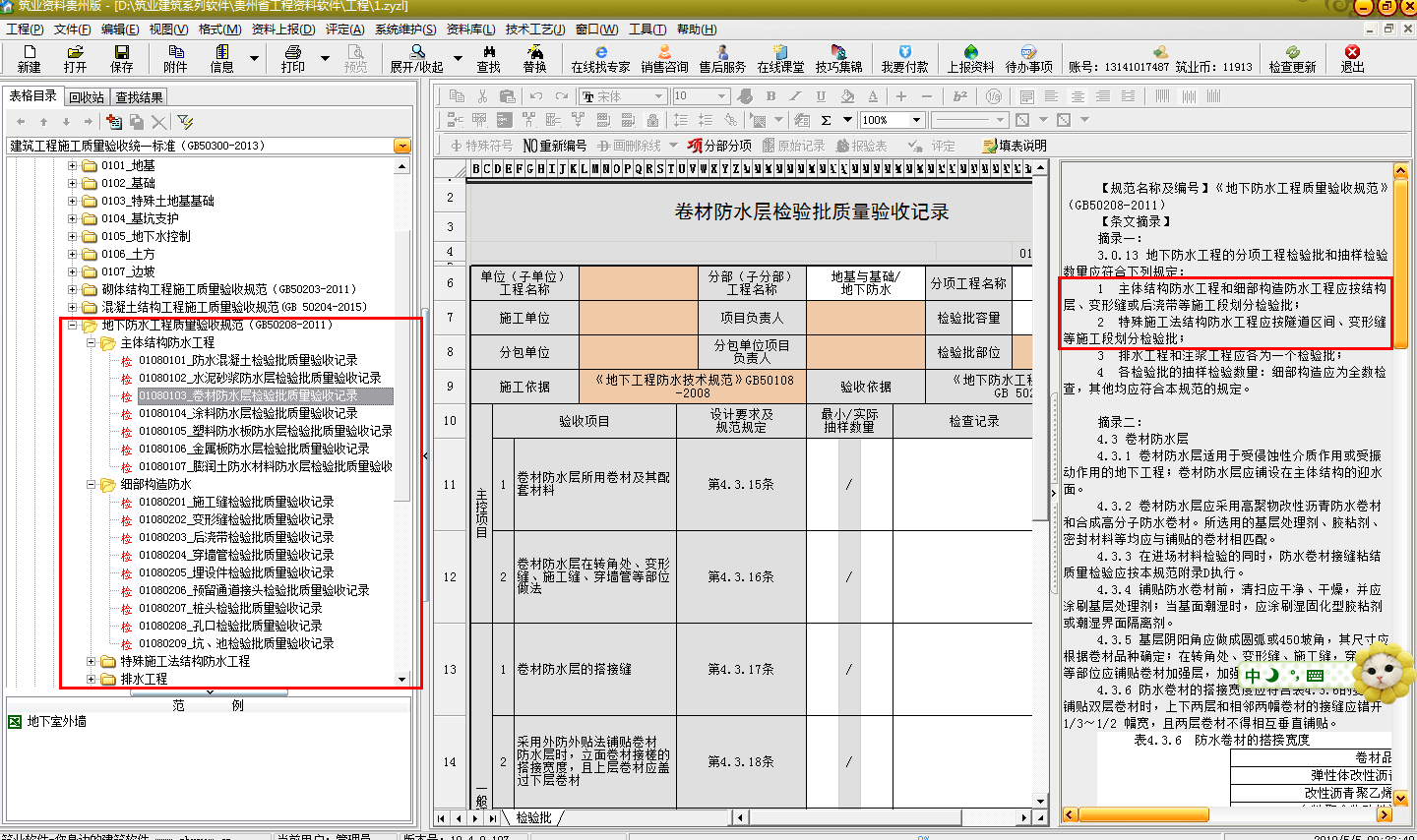
Task: Open the 100% zoom dropdown
Action: [x=916, y=120]
